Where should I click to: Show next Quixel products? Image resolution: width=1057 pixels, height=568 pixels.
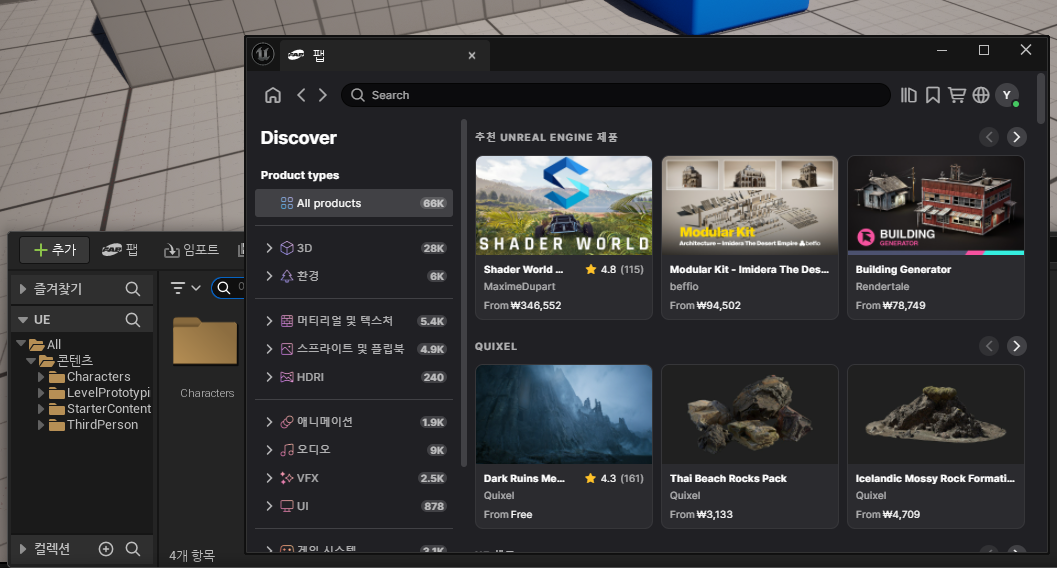pos(1017,346)
